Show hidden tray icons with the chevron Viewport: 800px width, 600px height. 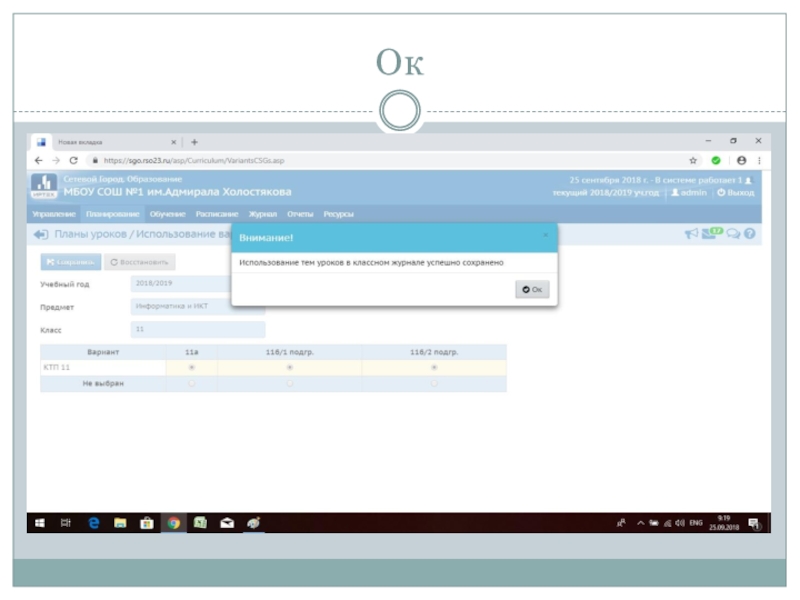(640, 523)
